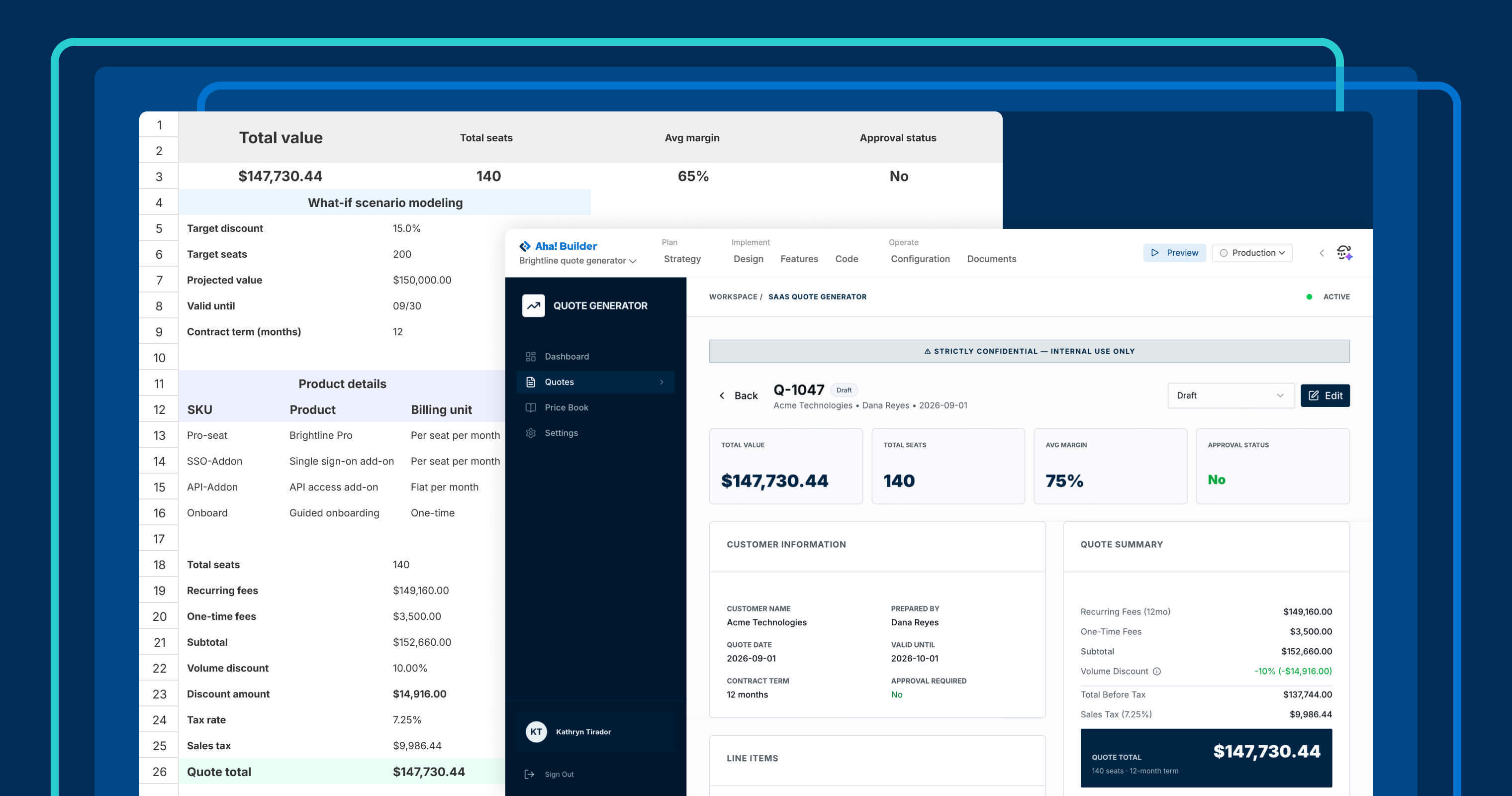Screen dimensions: 1512x796
Task: Select Settings in the sidebar
Action: (x=595, y=433)
